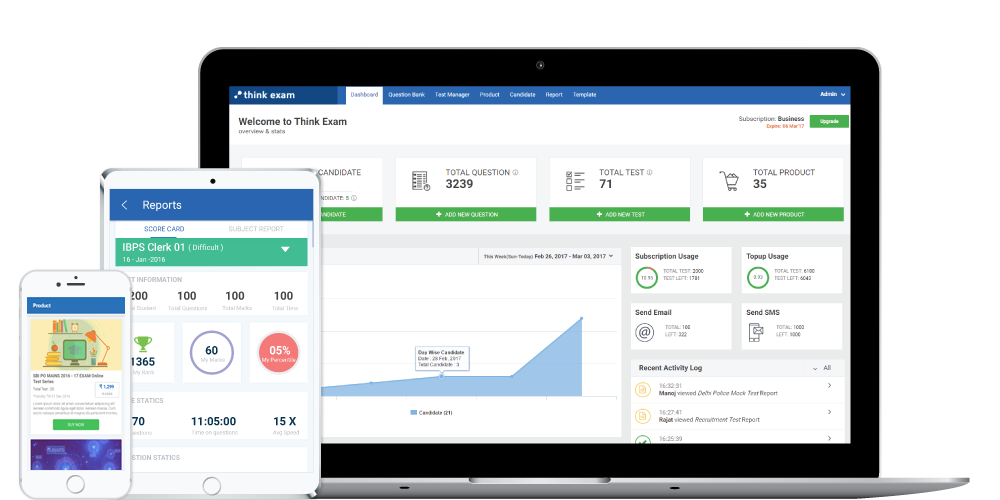Click the document icon of Rajat's activity entry
1000x500 pixels.
coord(643,416)
